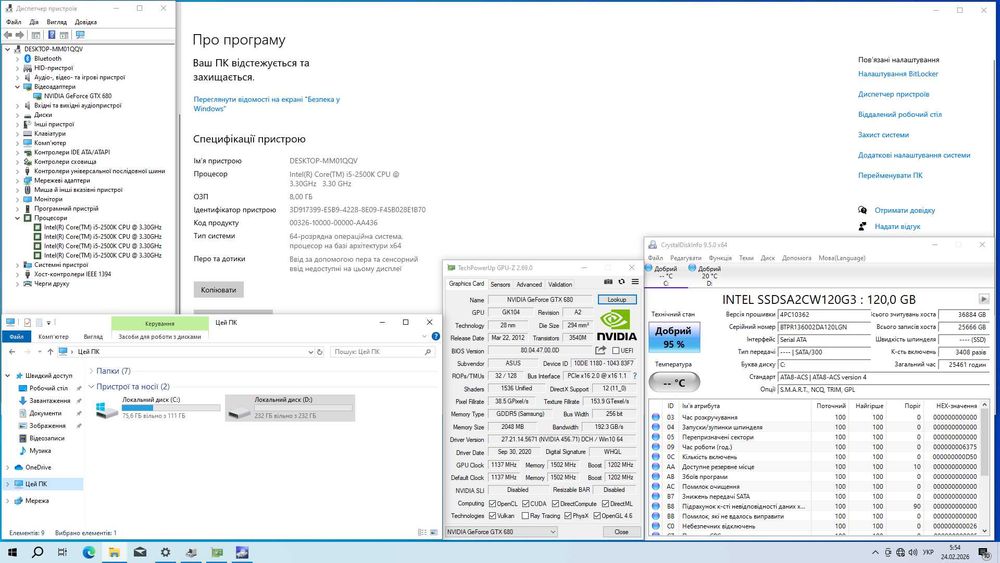Screen dimensions: 1000x563
Task: Toggle DirectML checkbox
Action: (x=605, y=503)
